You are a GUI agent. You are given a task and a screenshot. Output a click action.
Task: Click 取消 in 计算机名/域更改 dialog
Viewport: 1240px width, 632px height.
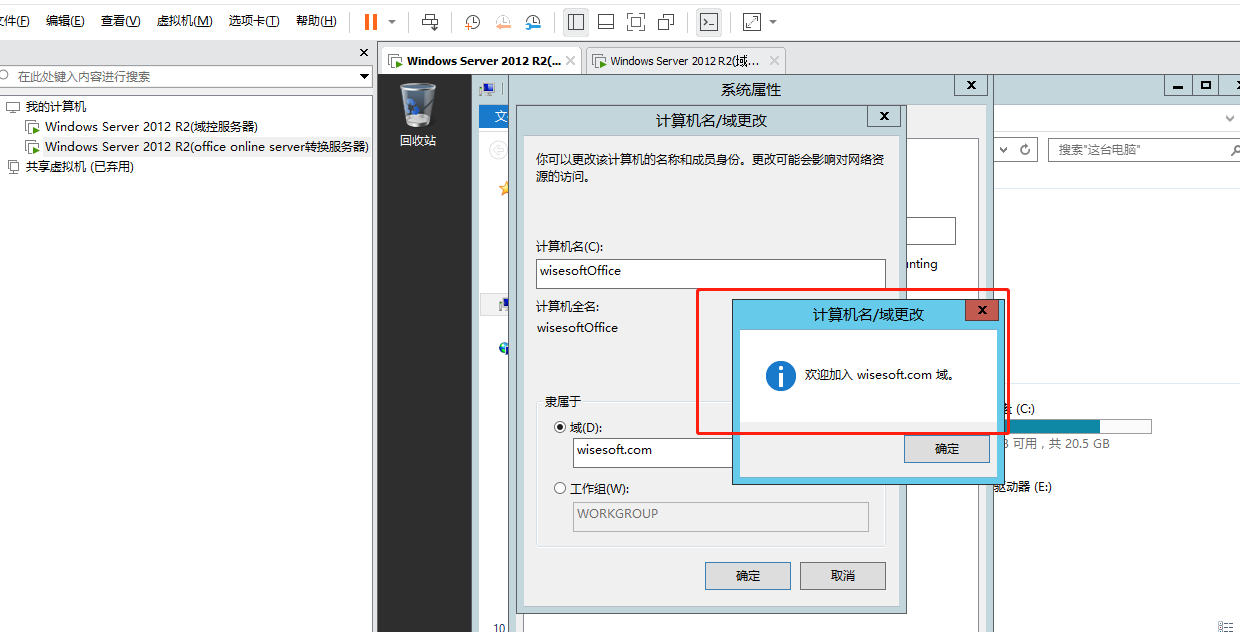[x=843, y=576]
